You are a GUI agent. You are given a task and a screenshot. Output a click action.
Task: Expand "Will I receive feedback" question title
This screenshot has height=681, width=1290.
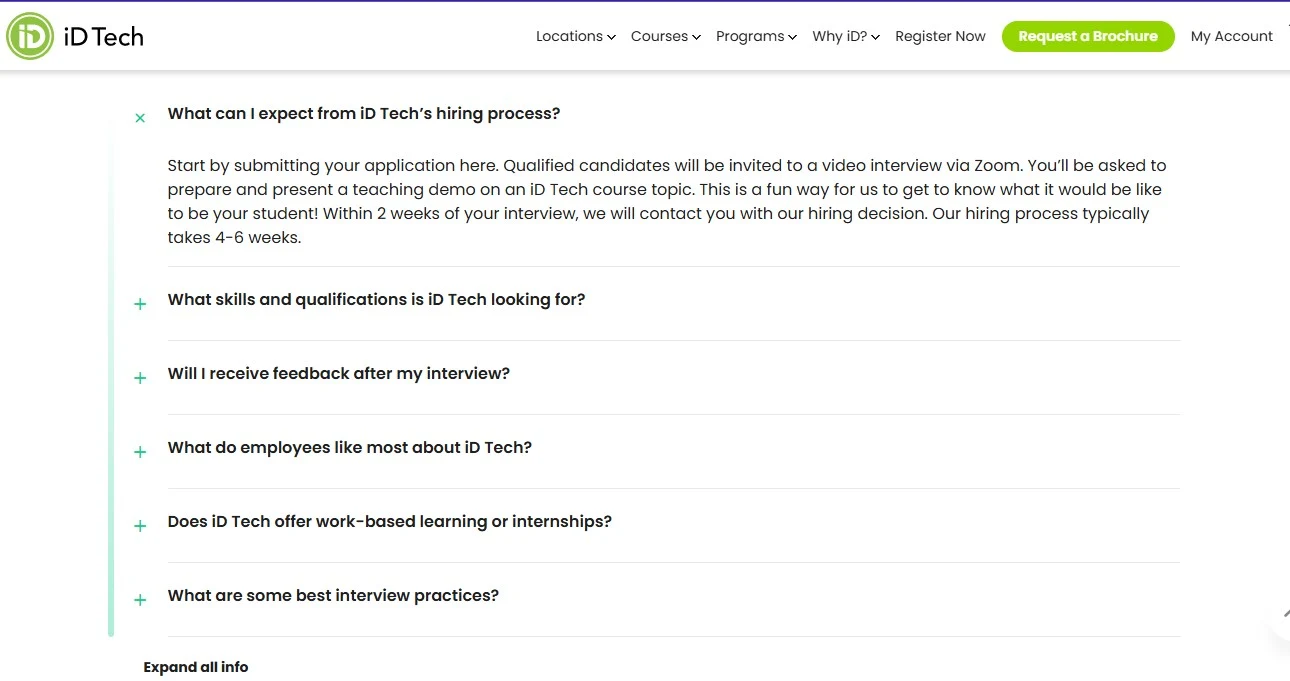click(x=338, y=373)
